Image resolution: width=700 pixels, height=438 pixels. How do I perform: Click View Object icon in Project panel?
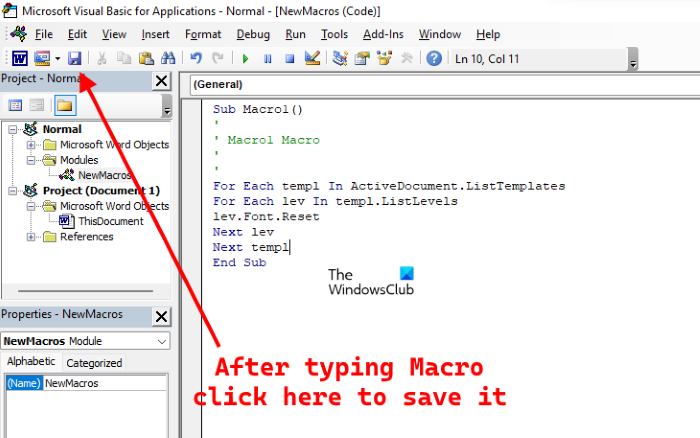37,105
